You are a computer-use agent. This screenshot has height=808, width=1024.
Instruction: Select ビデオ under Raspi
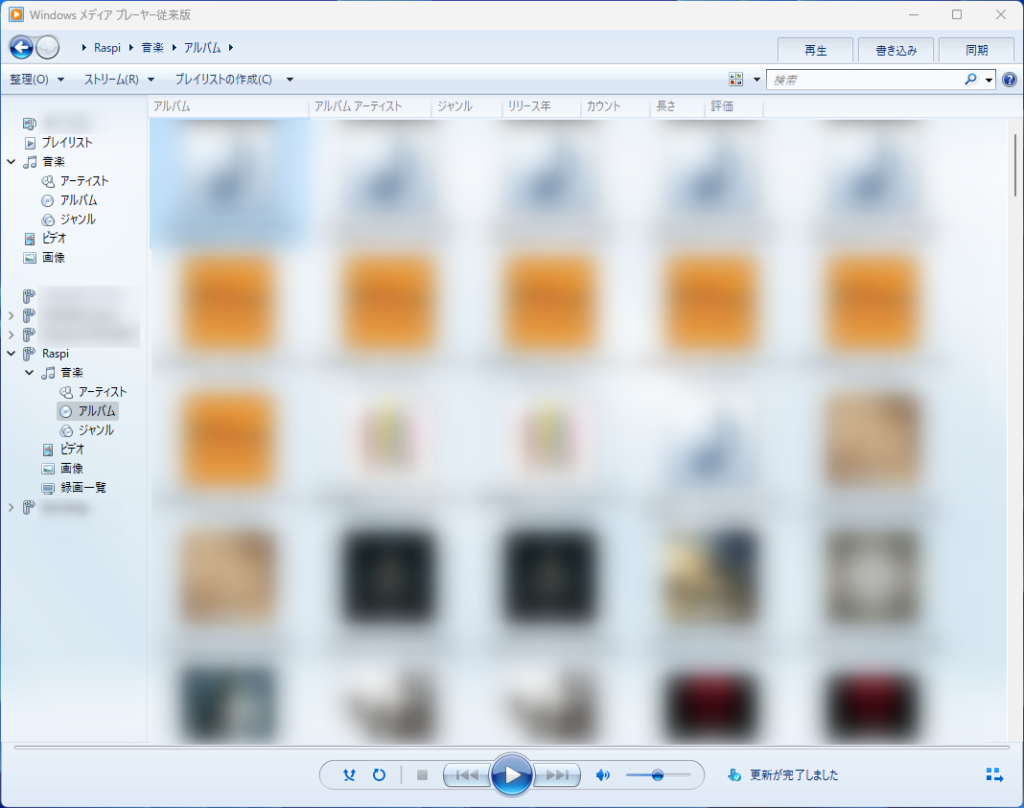tap(72, 449)
